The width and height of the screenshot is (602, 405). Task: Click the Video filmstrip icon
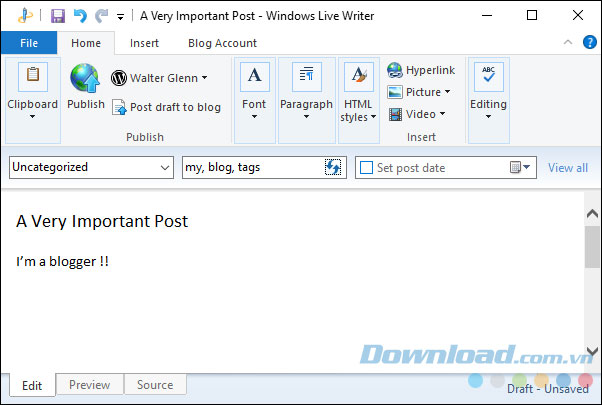point(395,114)
